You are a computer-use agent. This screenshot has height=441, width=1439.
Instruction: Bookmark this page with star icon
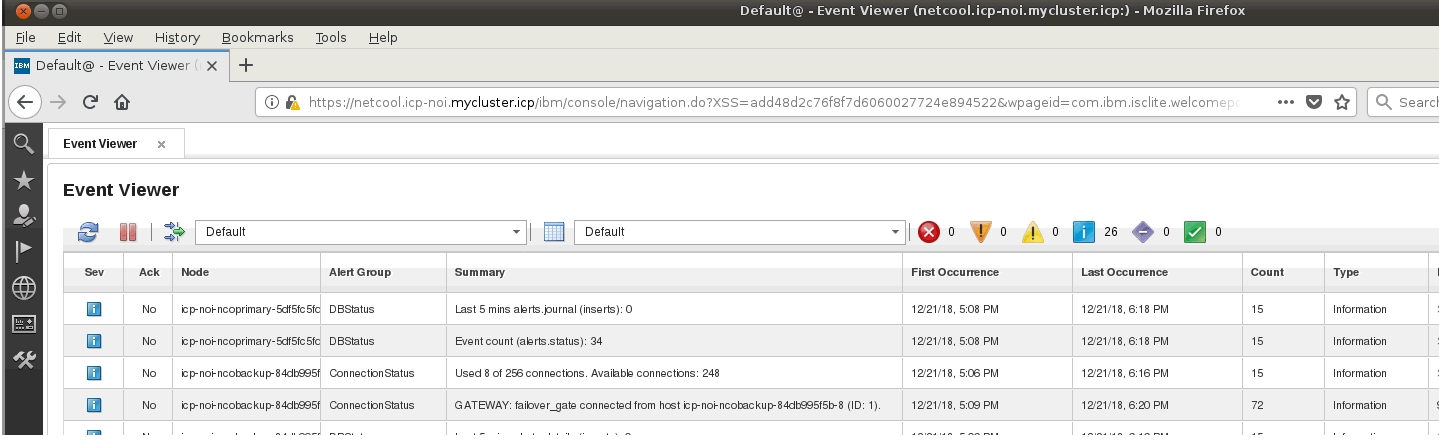click(x=1342, y=102)
